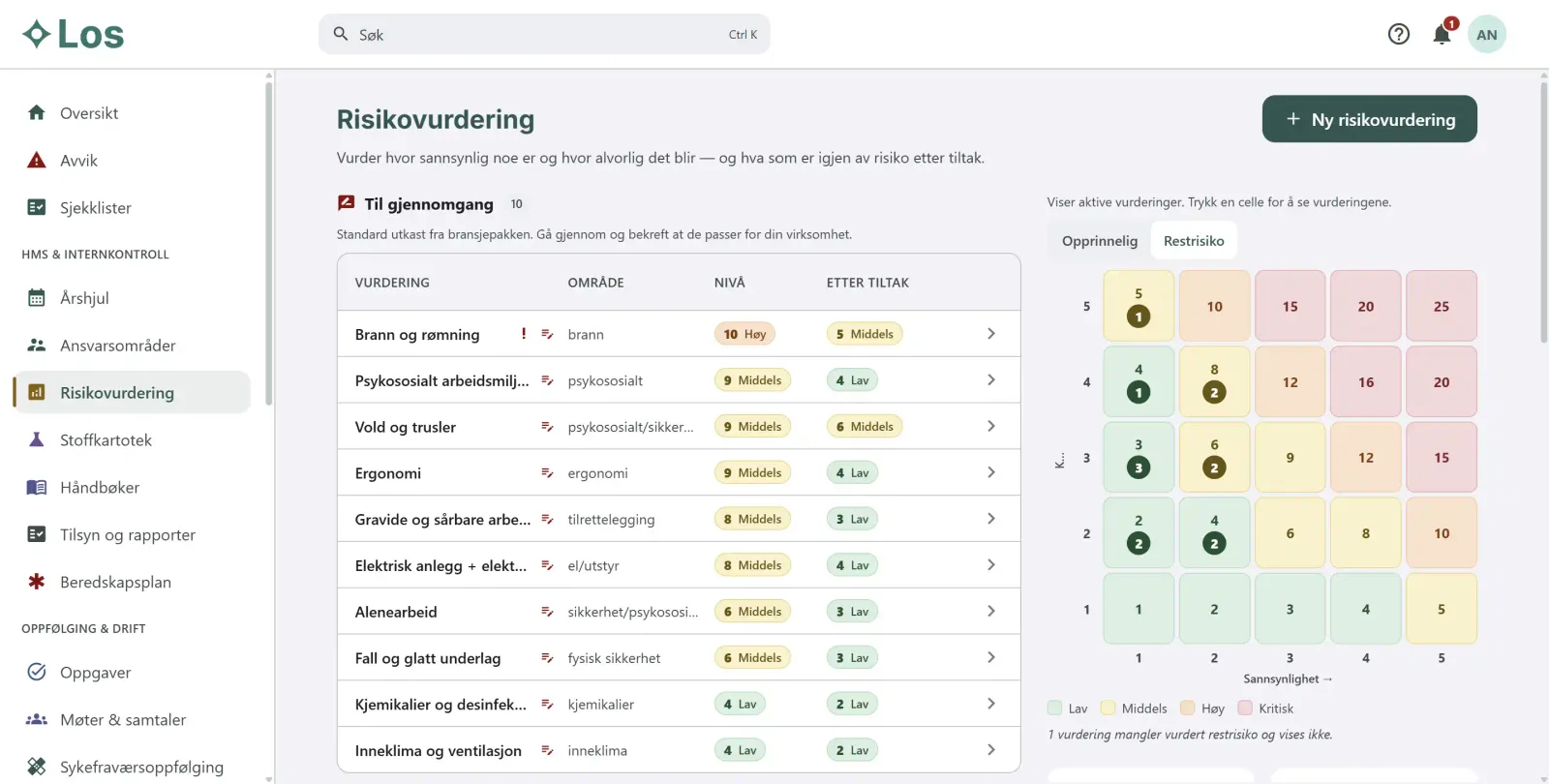Click the sidebar vertical scrollbar
1549x784 pixels.
pyautogui.click(x=268, y=242)
